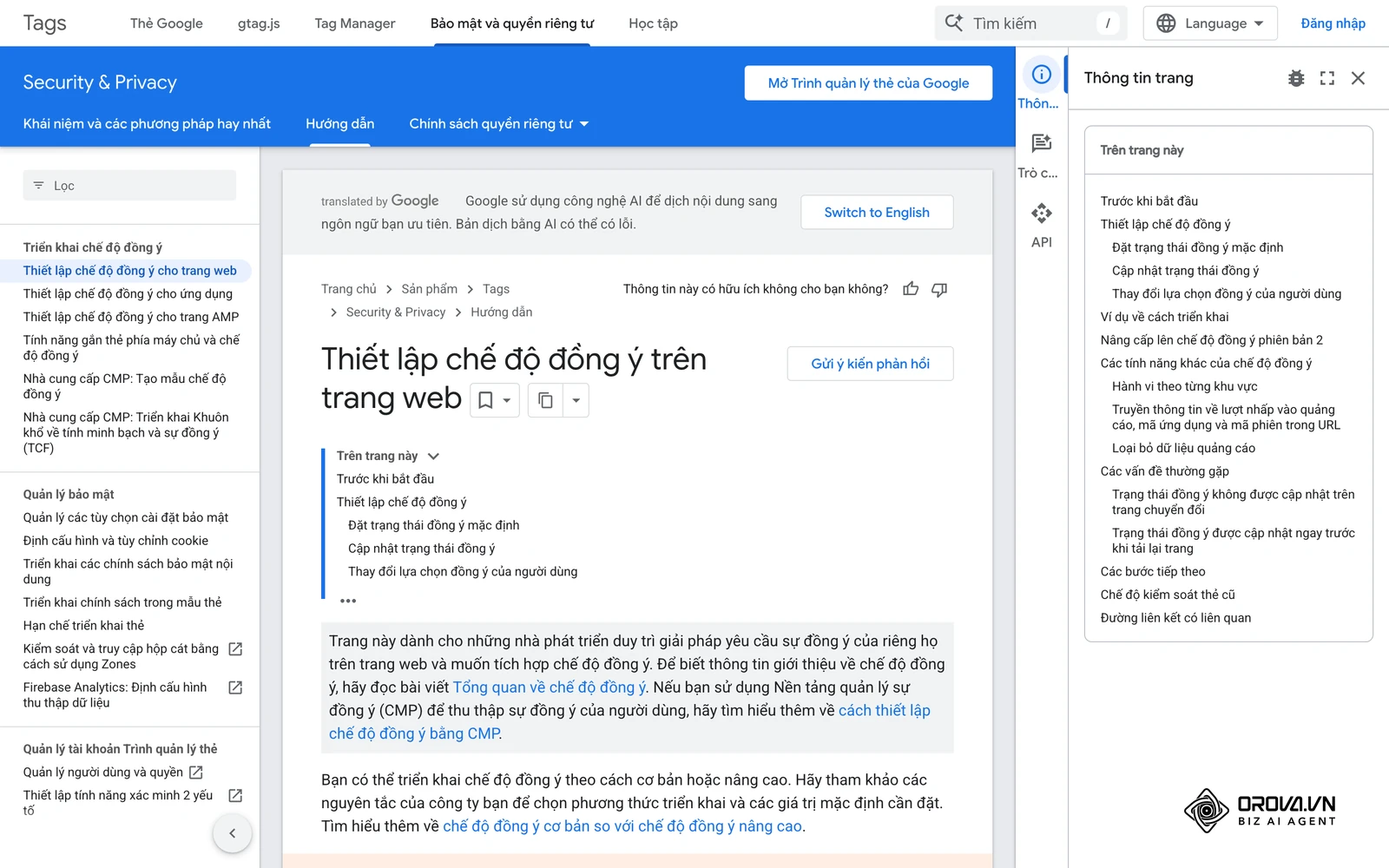Screen dimensions: 1389x868
Task: Click the Sản phẩm breadcrumb link
Action: click(x=429, y=289)
